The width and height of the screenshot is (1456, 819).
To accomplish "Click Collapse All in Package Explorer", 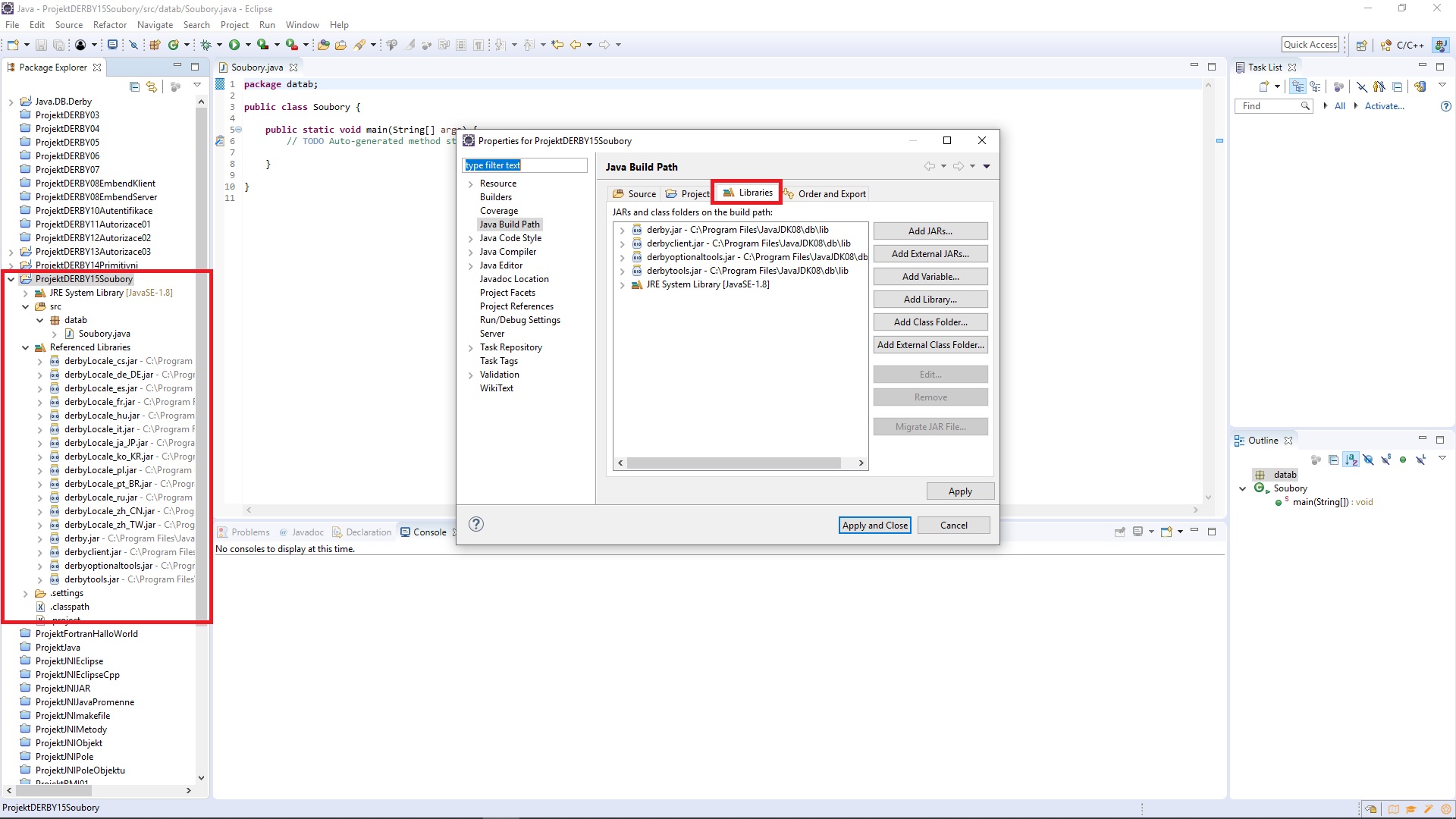I will (x=134, y=86).
